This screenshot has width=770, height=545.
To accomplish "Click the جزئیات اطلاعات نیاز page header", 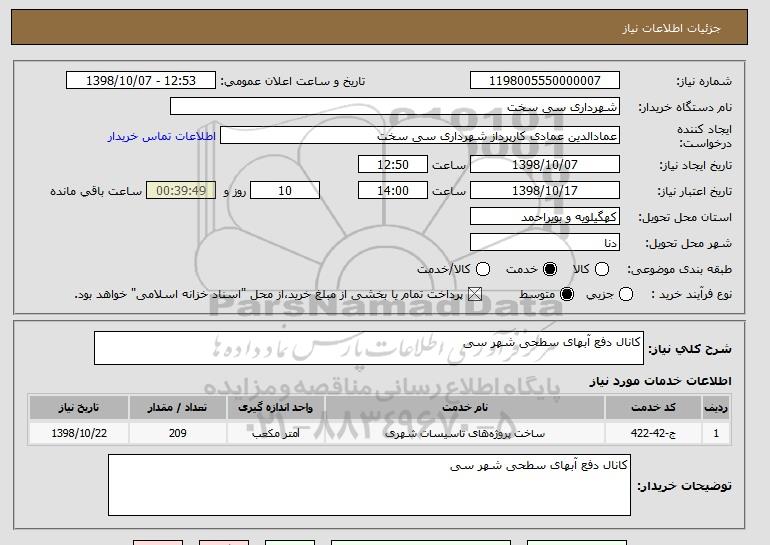I will click(x=671, y=28).
